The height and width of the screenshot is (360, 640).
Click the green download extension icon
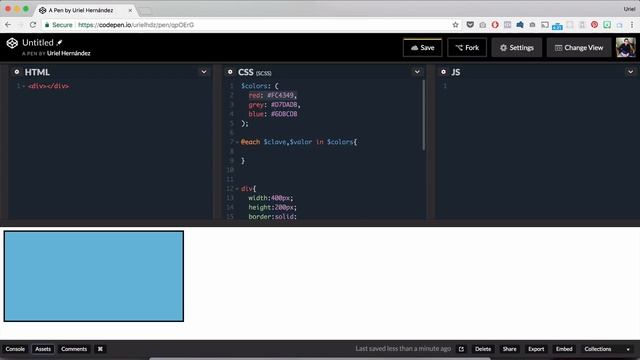[x=607, y=25]
